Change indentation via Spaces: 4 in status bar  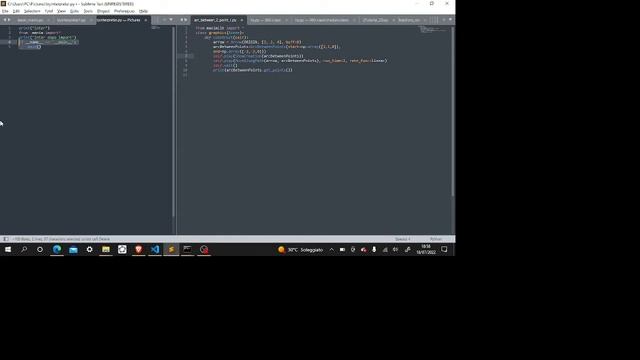402,239
